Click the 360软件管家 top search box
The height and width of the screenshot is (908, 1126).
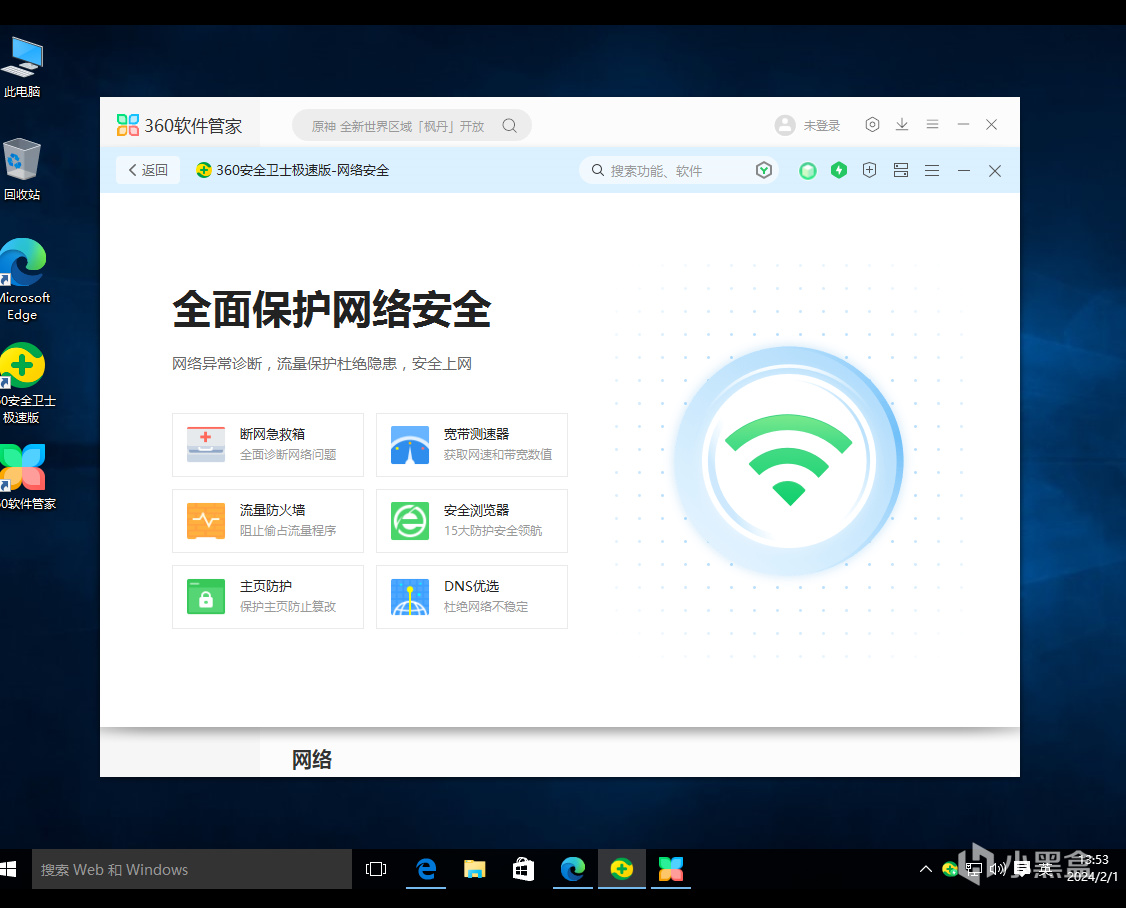tap(411, 126)
